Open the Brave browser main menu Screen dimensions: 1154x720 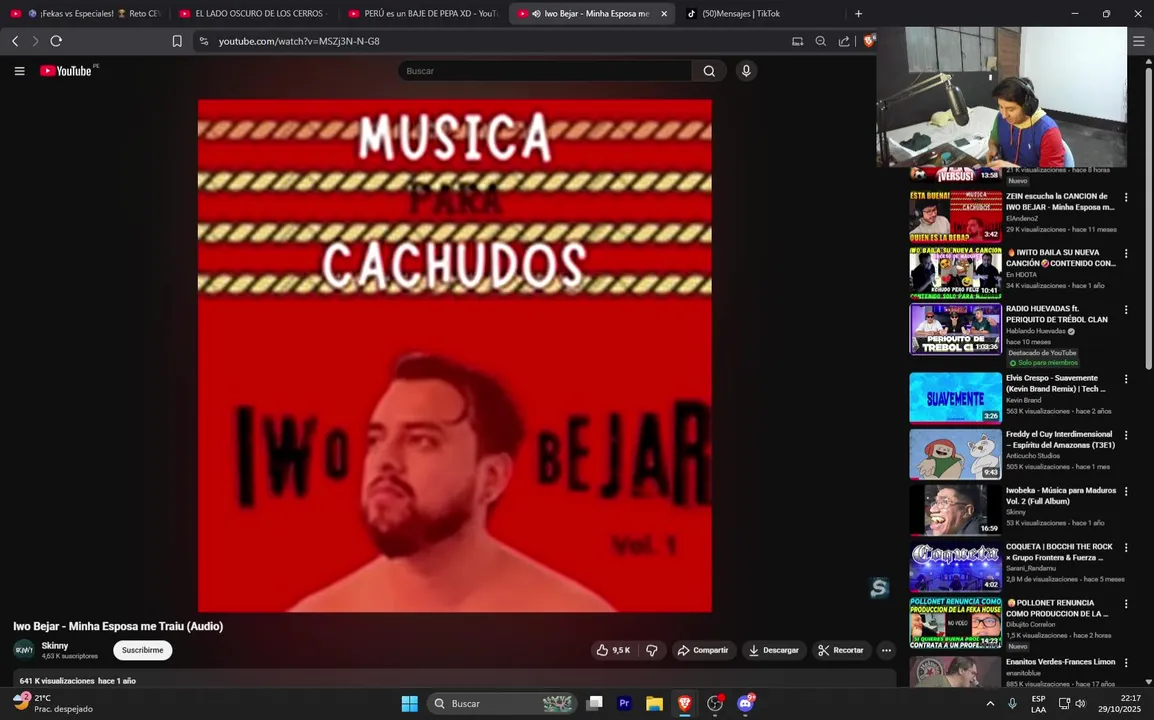point(1139,41)
